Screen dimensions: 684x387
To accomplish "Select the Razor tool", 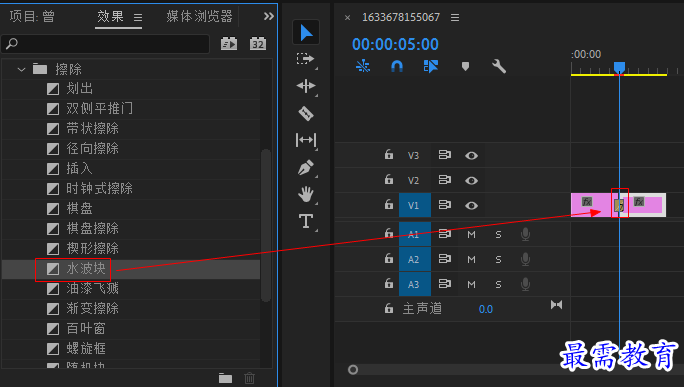I will coord(306,113).
